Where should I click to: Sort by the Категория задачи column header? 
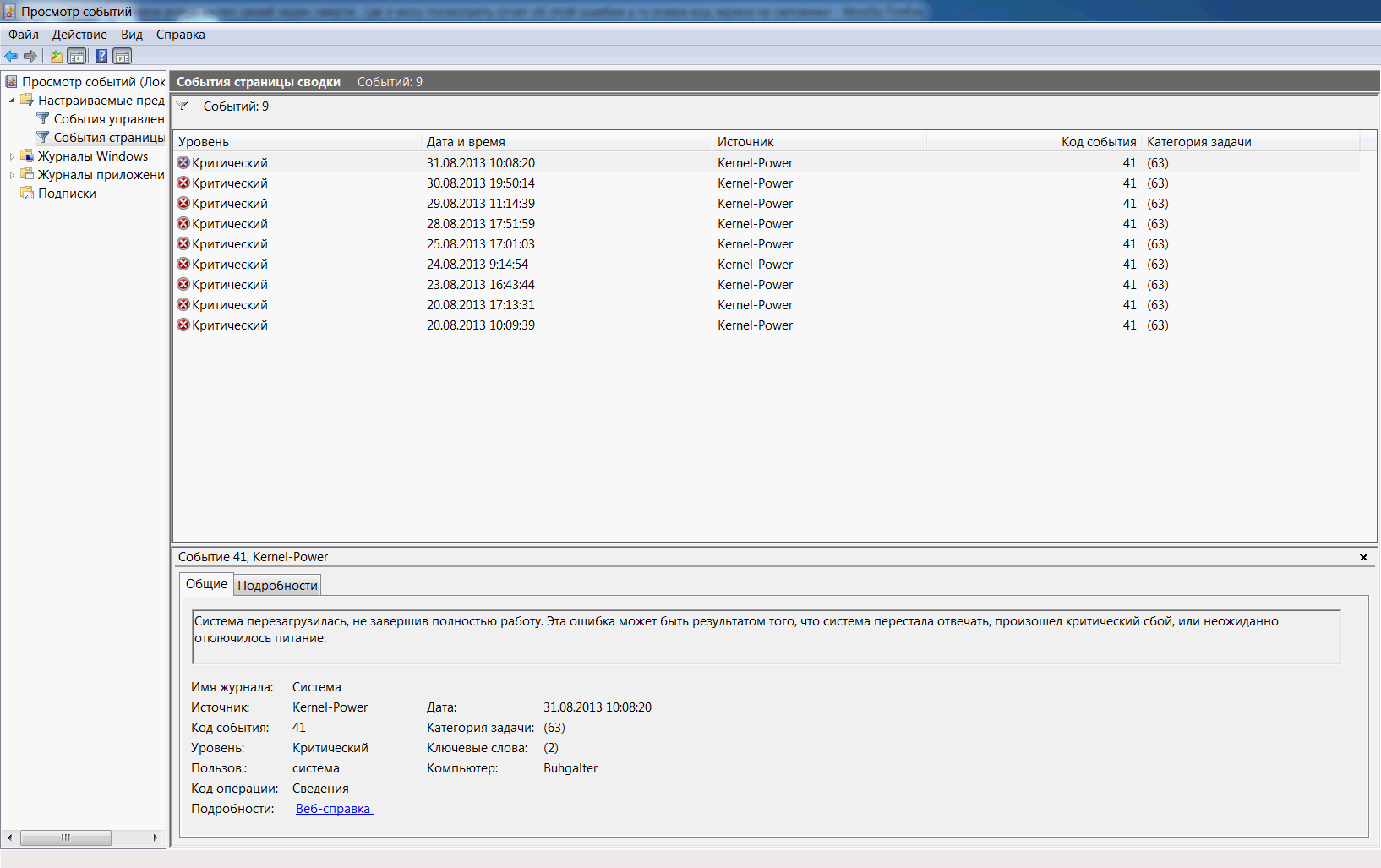[x=1251, y=142]
